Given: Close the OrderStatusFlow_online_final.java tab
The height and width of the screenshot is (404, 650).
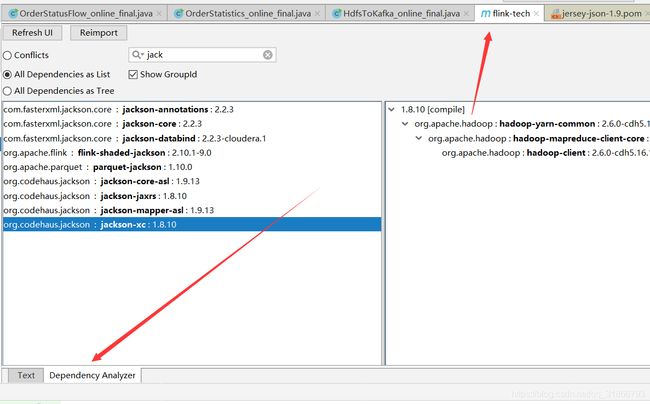Looking at the screenshot, I should 159,14.
